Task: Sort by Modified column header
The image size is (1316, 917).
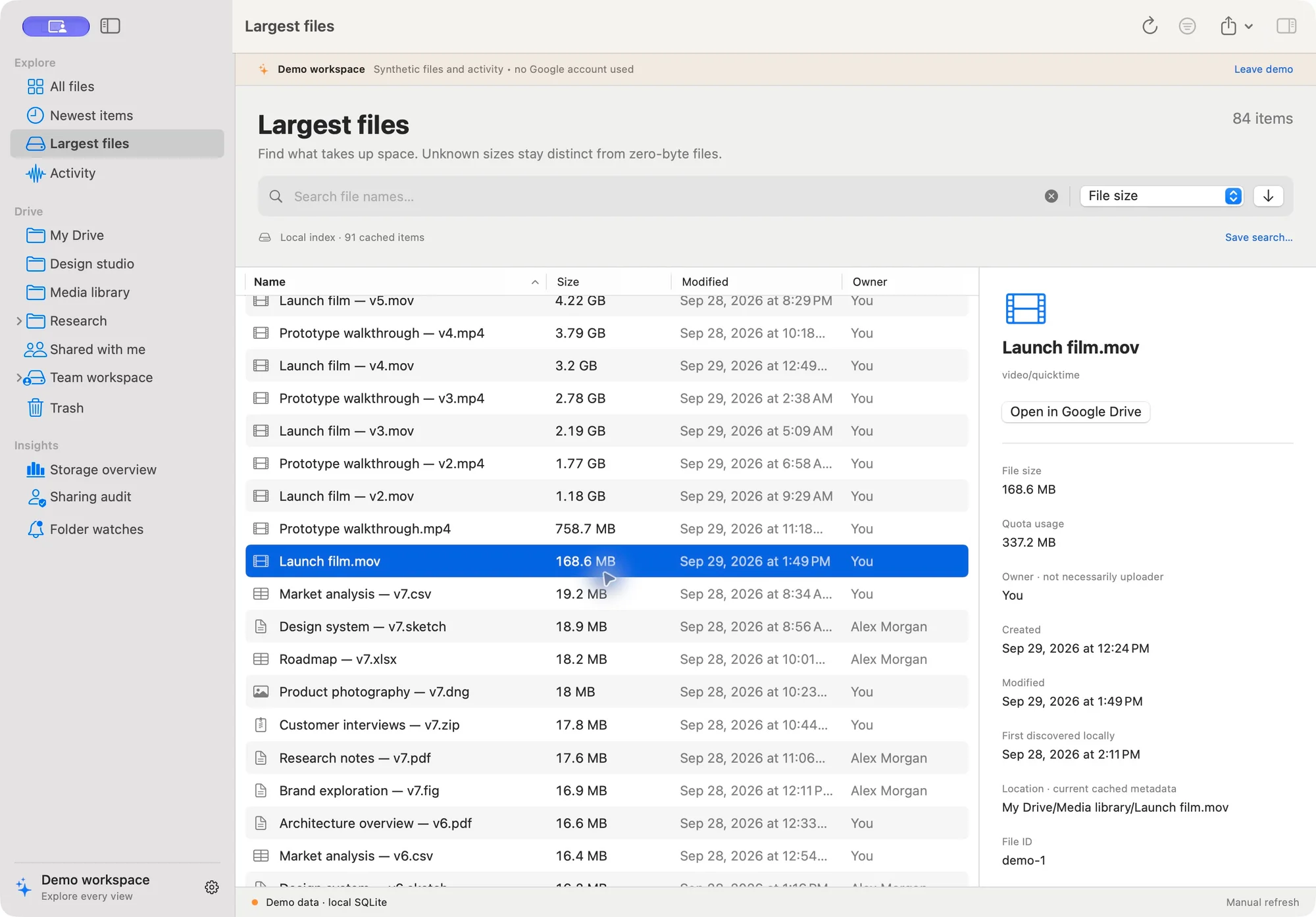Action: pos(757,282)
